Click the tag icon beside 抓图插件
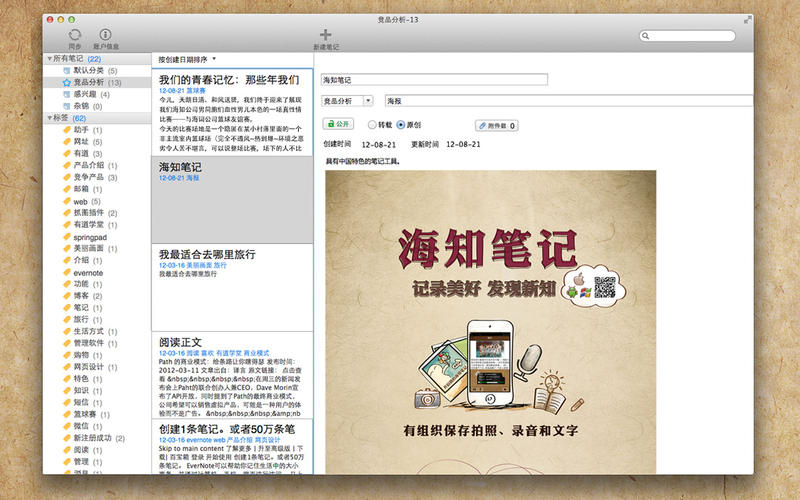 66,213
